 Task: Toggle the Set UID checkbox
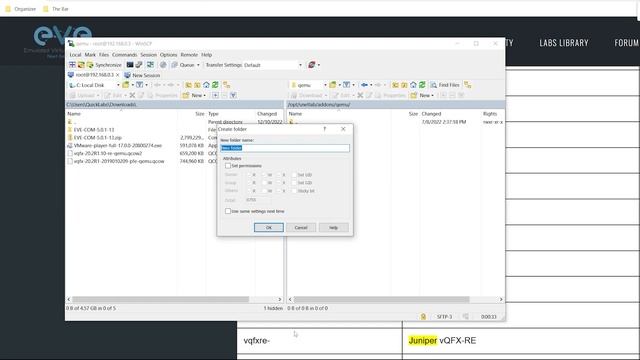tap(294, 175)
